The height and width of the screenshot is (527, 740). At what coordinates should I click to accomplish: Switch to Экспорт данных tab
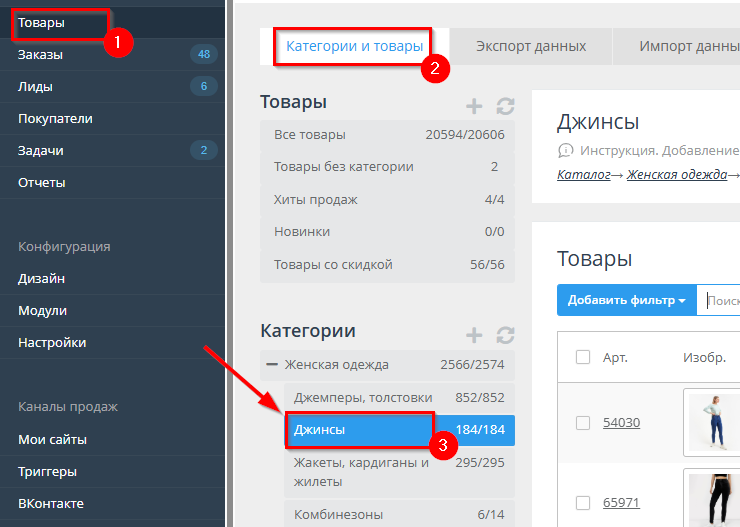pyautogui.click(x=530, y=46)
